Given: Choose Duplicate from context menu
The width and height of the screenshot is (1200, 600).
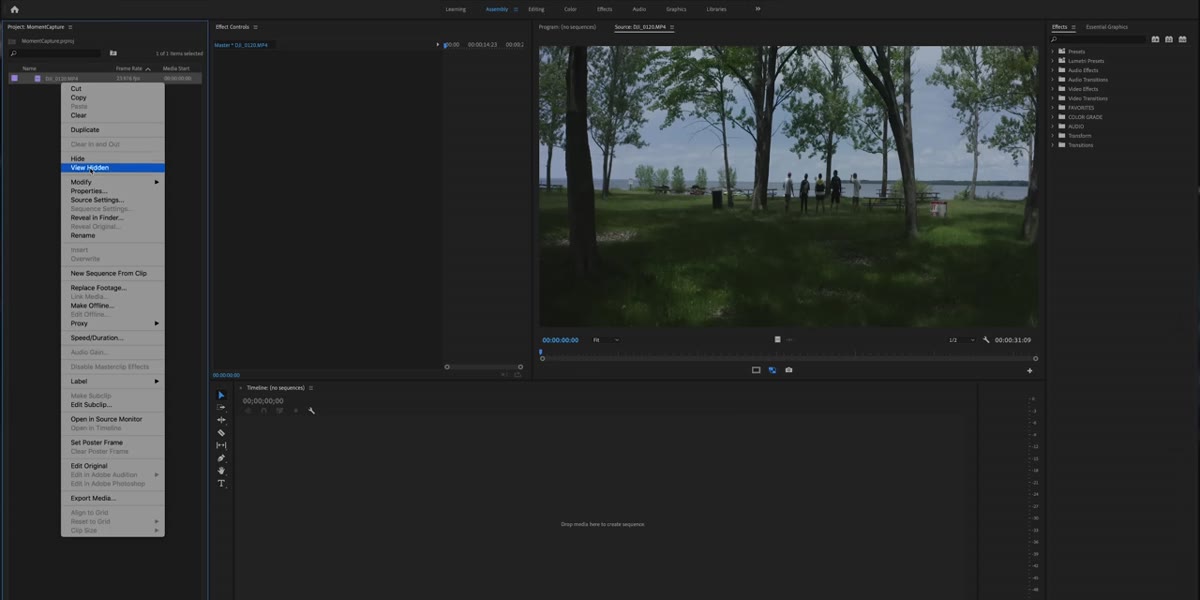Looking at the screenshot, I should 113,130.
